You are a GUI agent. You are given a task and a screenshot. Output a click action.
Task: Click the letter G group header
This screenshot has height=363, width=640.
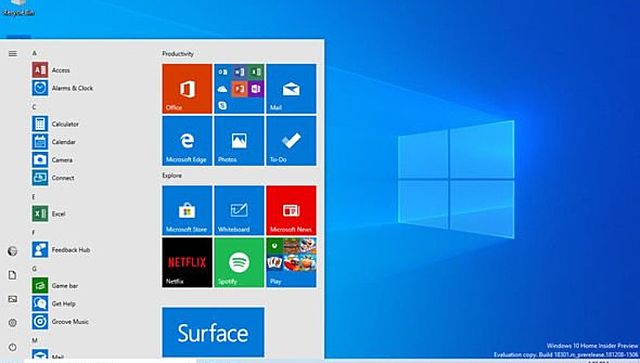[x=34, y=269]
